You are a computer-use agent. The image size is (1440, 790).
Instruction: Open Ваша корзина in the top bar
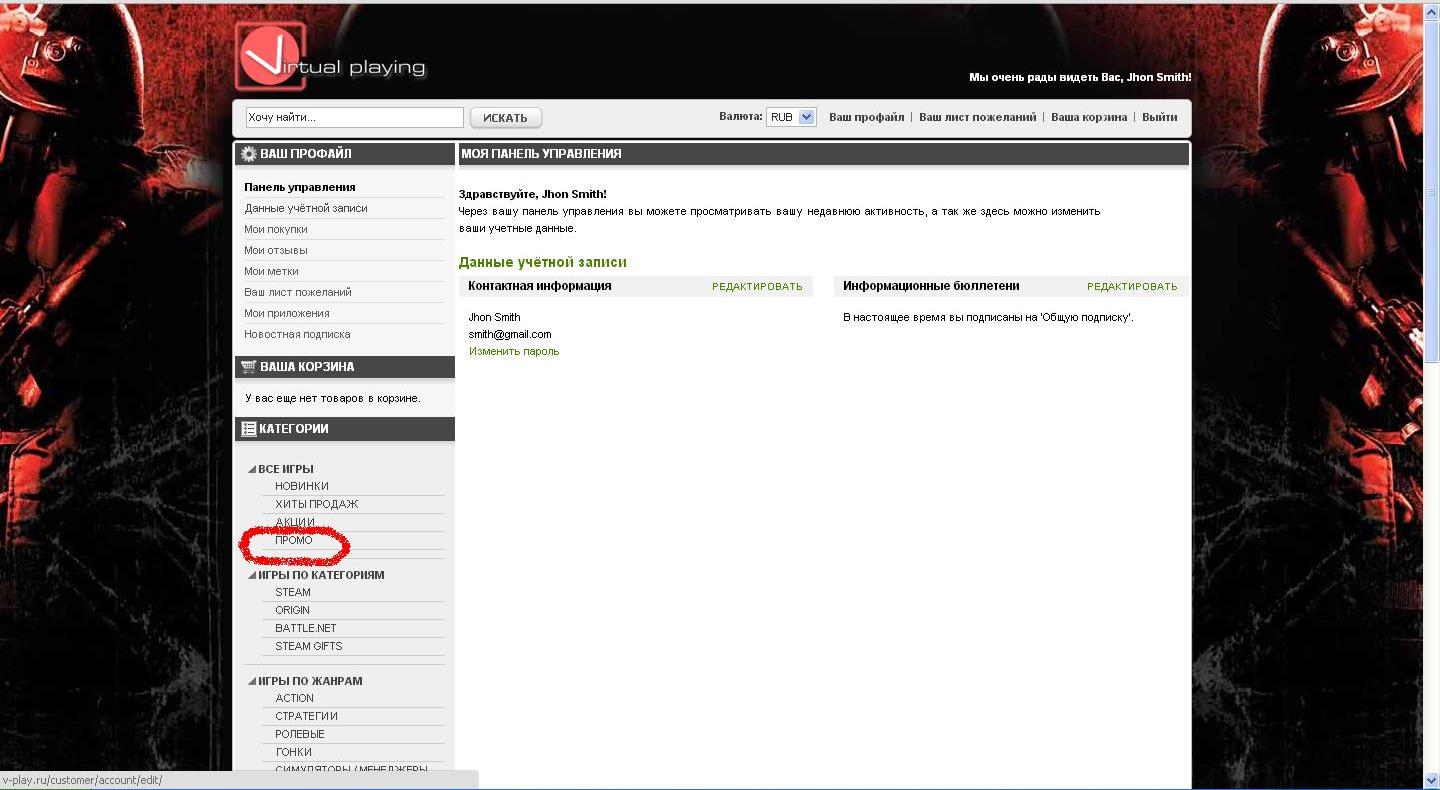[x=1088, y=117]
